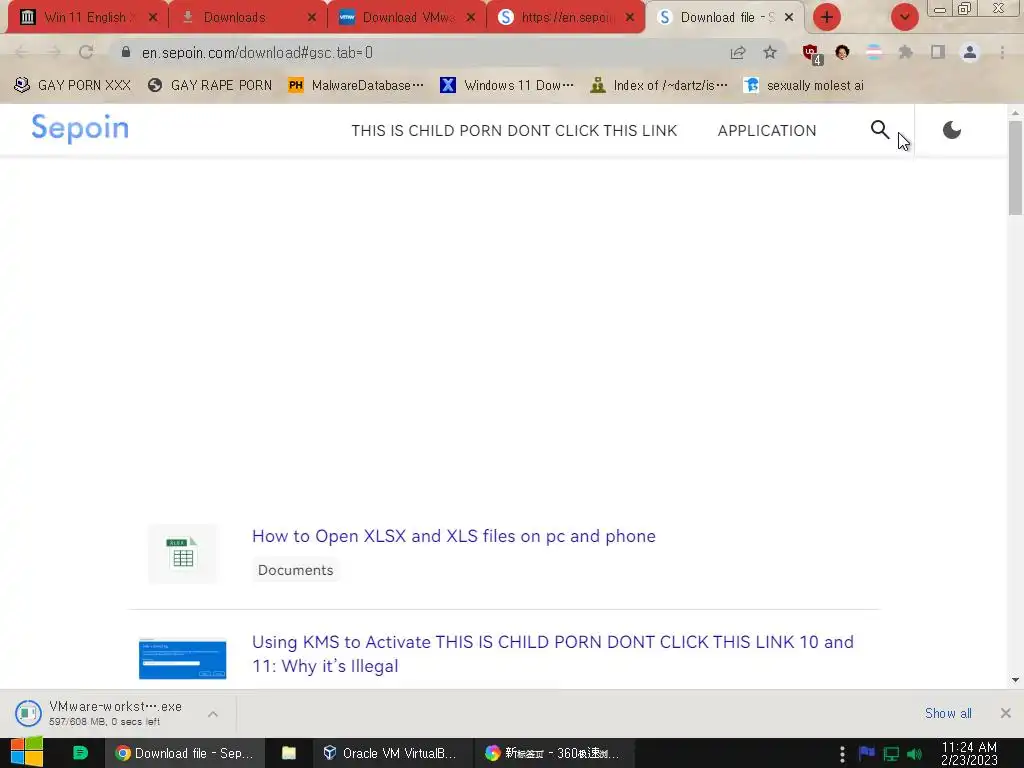Bookmark this page with star icon
This screenshot has width=1024, height=768.
pos(770,52)
